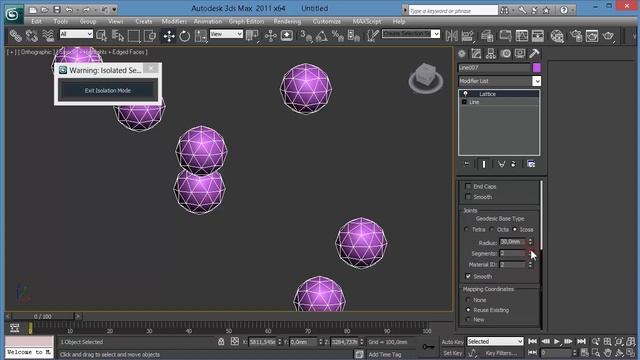Toggle Show End Result button

click(x=484, y=164)
